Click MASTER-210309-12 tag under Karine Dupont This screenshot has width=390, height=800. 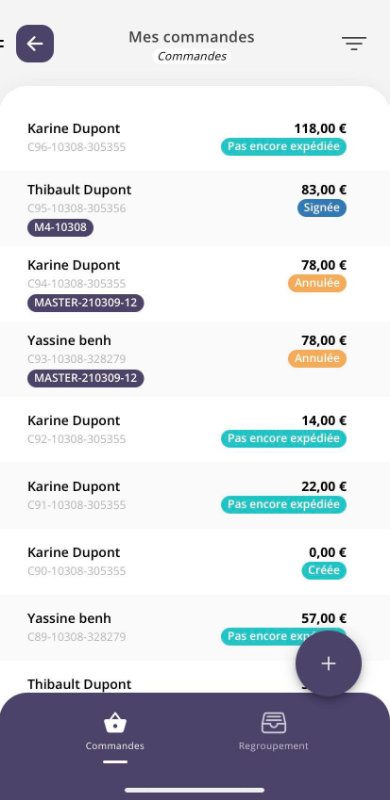point(86,303)
